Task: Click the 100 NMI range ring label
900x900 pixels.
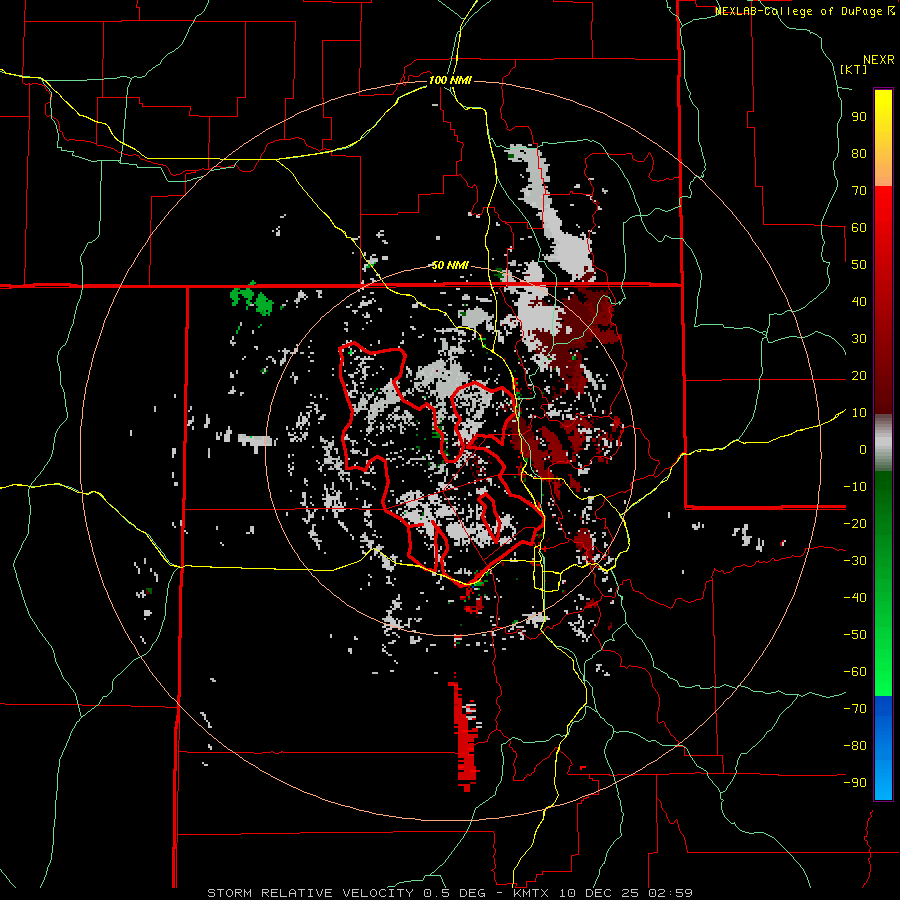Action: (x=450, y=80)
